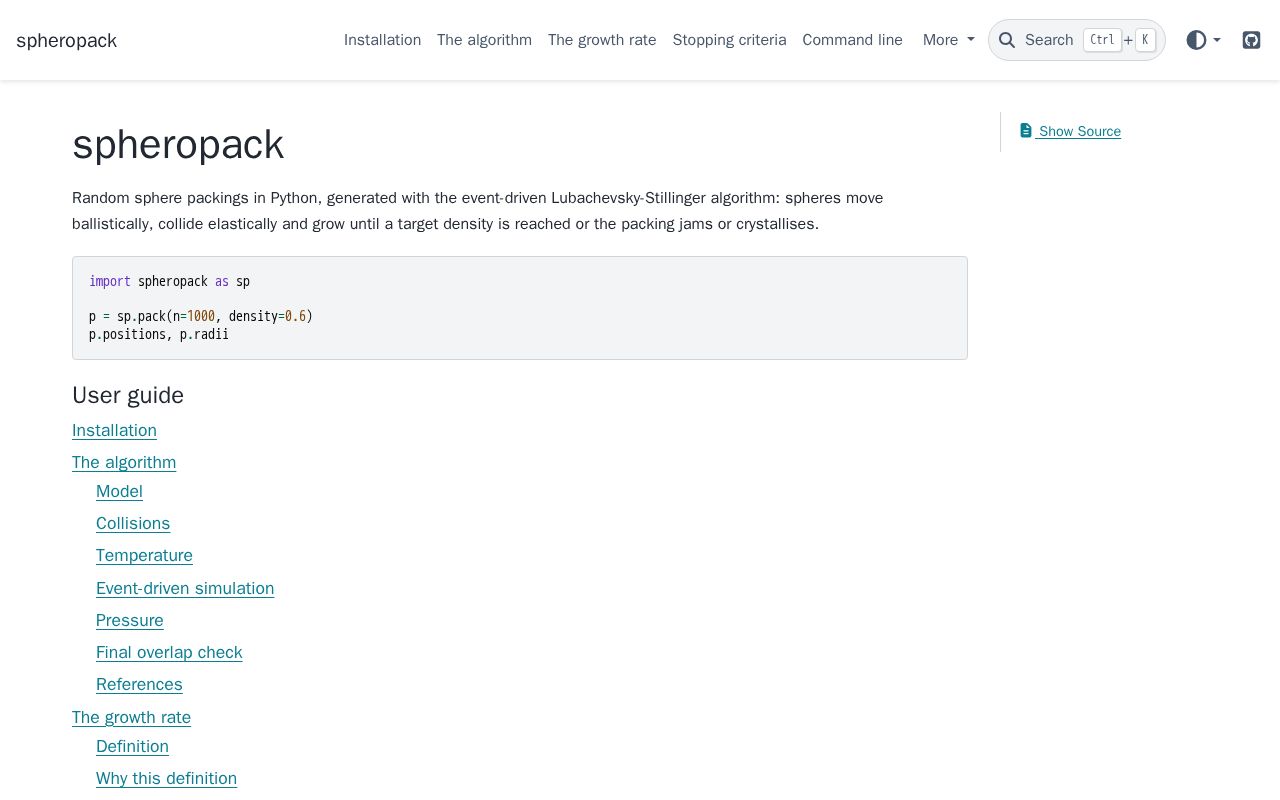1280x800 pixels.
Task: Click the spheropack logo in the navbar
Action: pyautogui.click(x=66, y=40)
